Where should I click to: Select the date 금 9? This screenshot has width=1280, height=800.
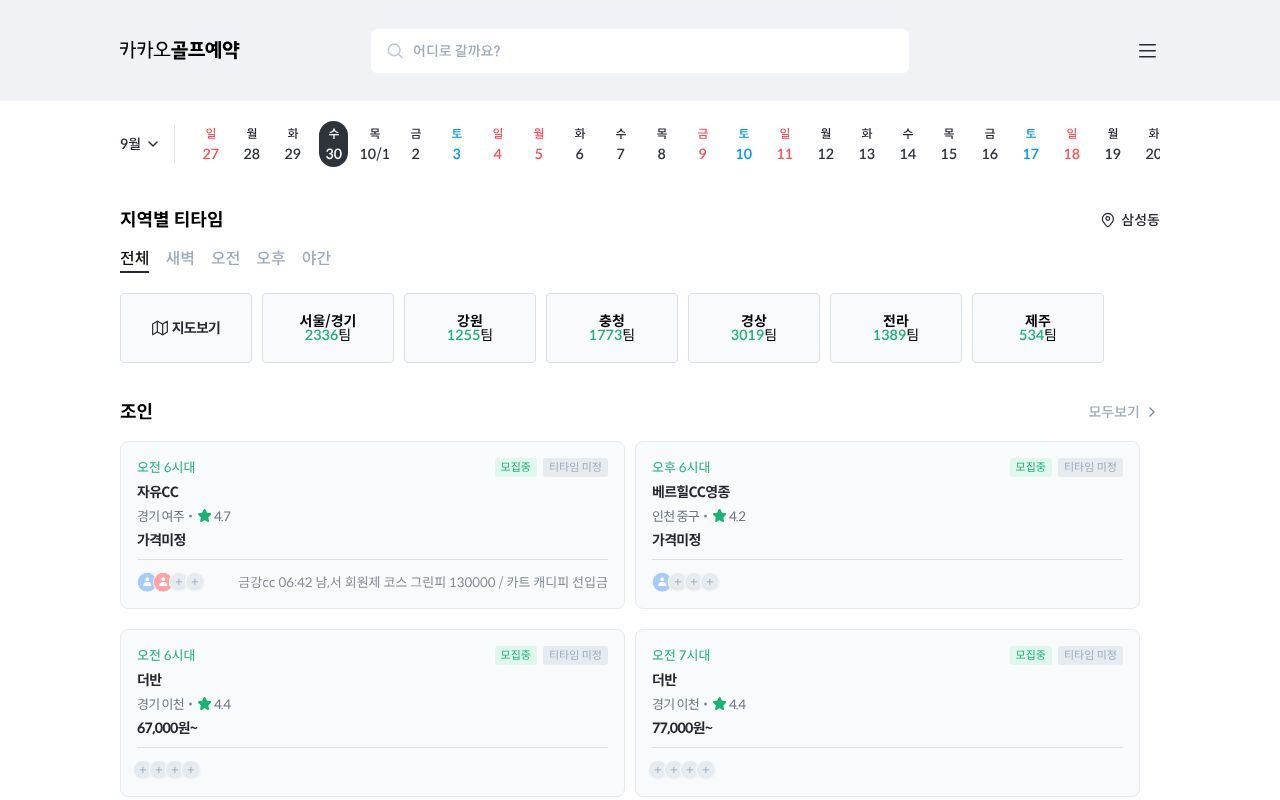coord(703,144)
